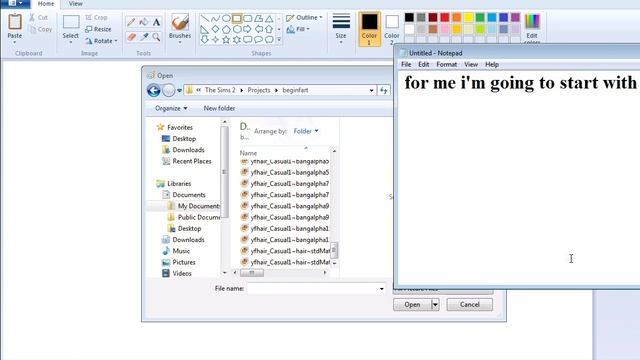Click the Paste icon in Clipboard

(15, 22)
